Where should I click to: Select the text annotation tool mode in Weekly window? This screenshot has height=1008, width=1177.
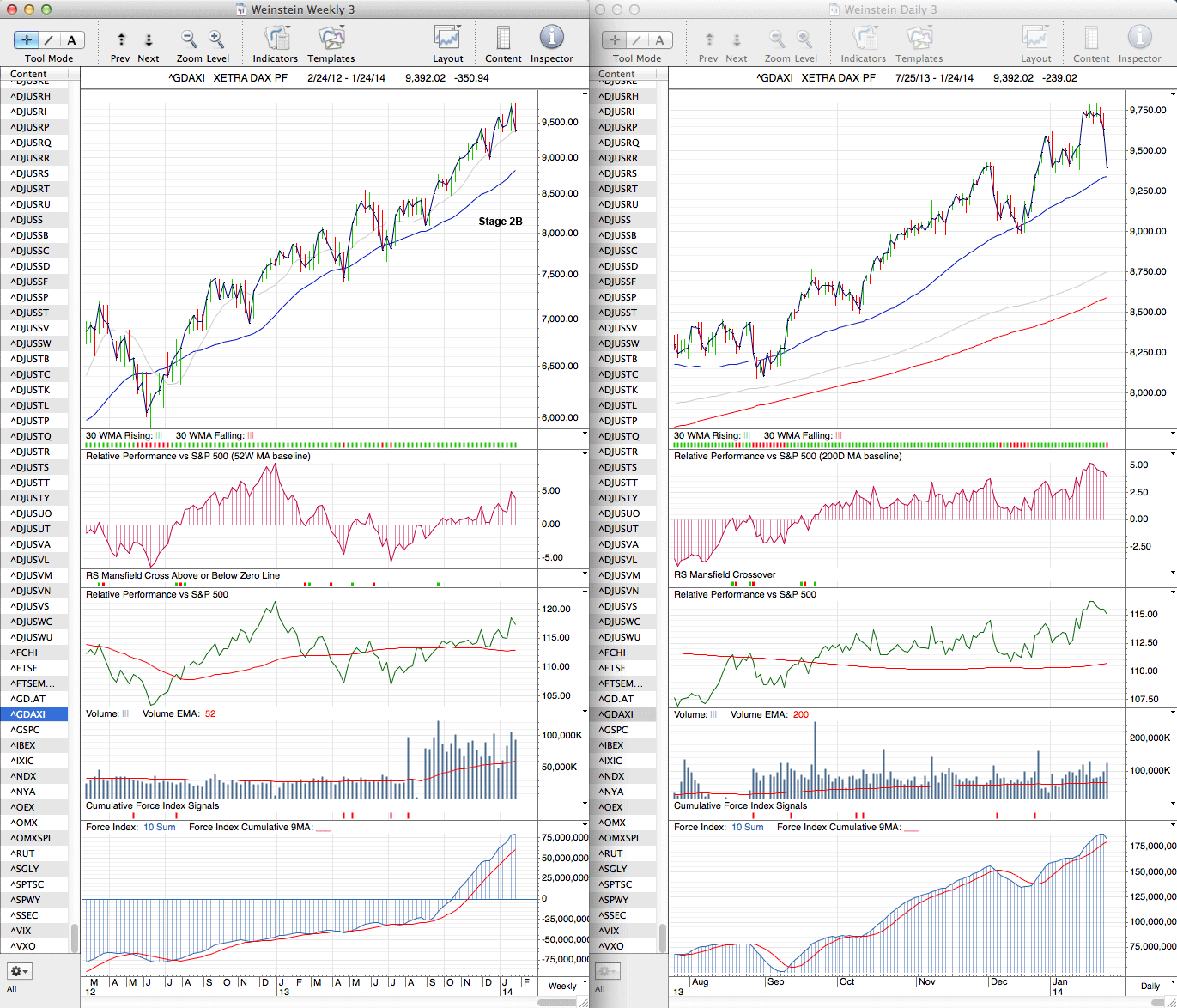click(72, 39)
